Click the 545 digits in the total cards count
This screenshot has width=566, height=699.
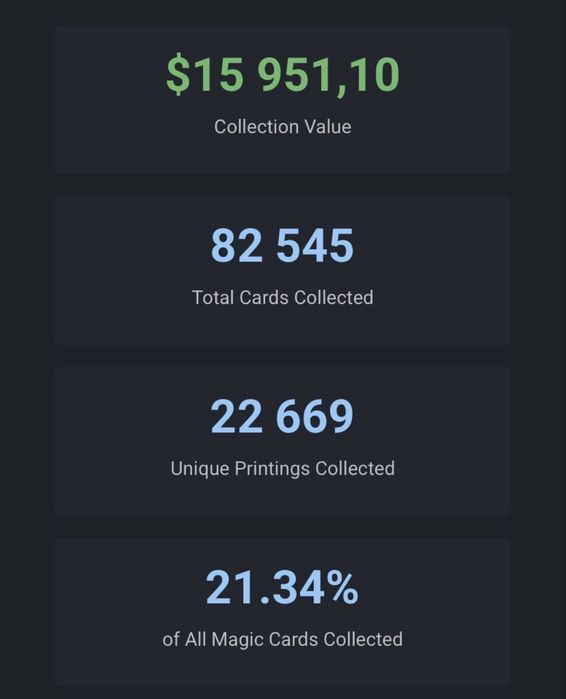(x=315, y=245)
